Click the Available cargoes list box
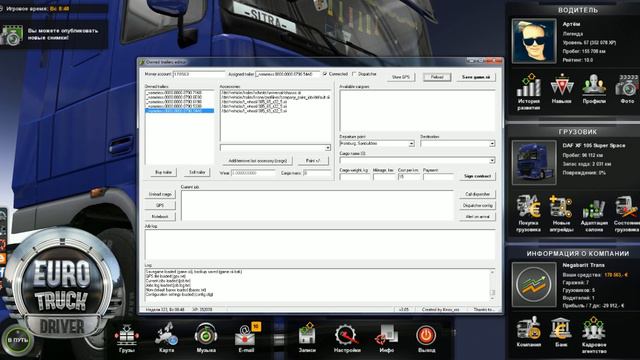Viewport: 640px width, 360px height. click(x=417, y=111)
